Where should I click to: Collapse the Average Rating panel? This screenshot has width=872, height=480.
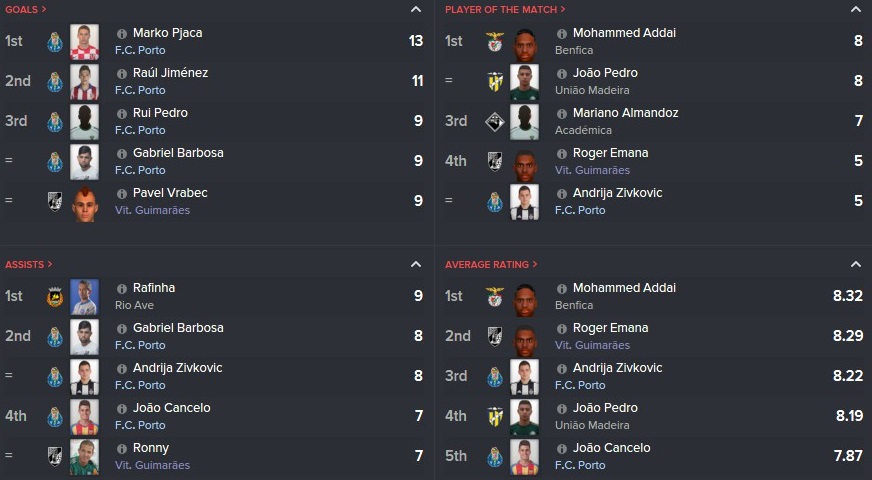855,264
